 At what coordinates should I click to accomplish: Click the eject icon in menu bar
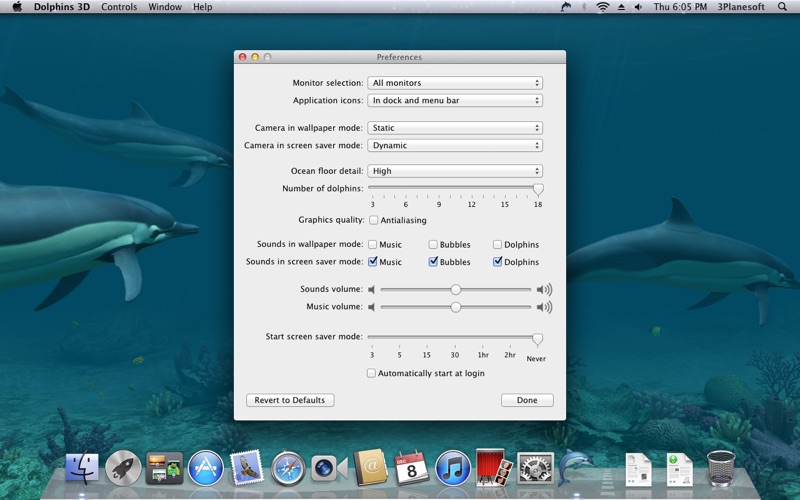(621, 7)
